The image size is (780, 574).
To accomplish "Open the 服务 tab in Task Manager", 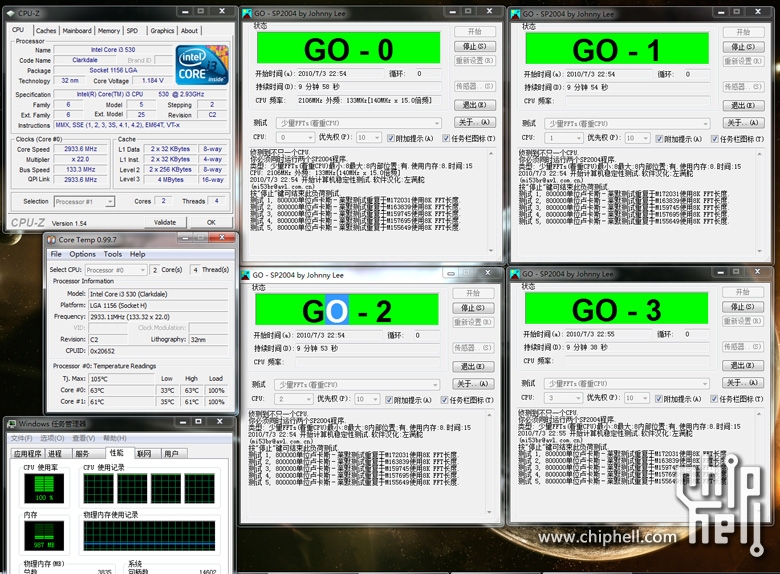I will pyautogui.click(x=82, y=454).
